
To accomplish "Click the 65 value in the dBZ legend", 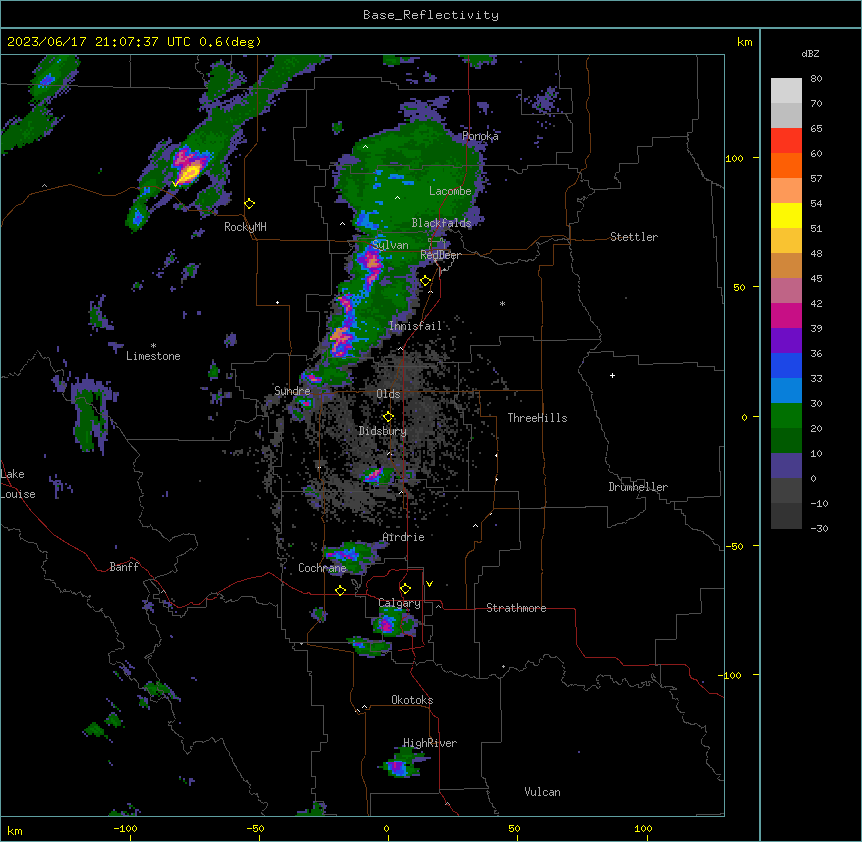I will 816,129.
